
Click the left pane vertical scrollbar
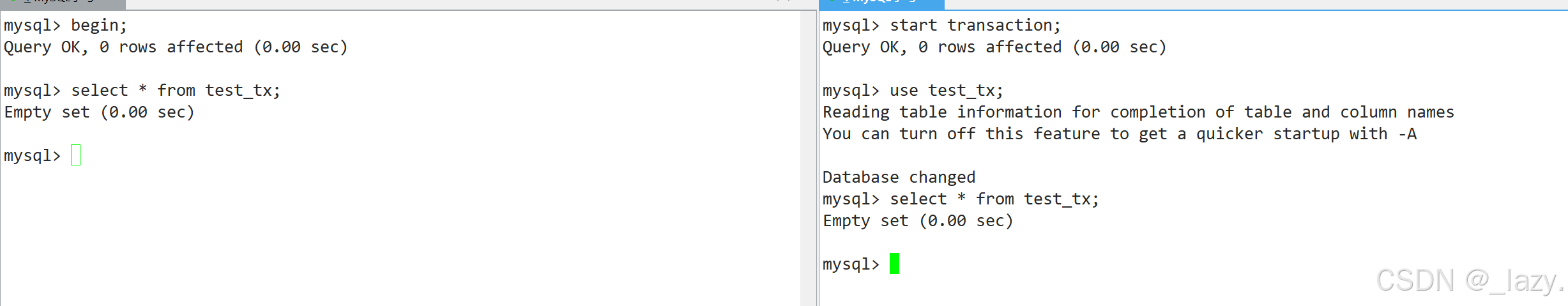click(x=808, y=158)
